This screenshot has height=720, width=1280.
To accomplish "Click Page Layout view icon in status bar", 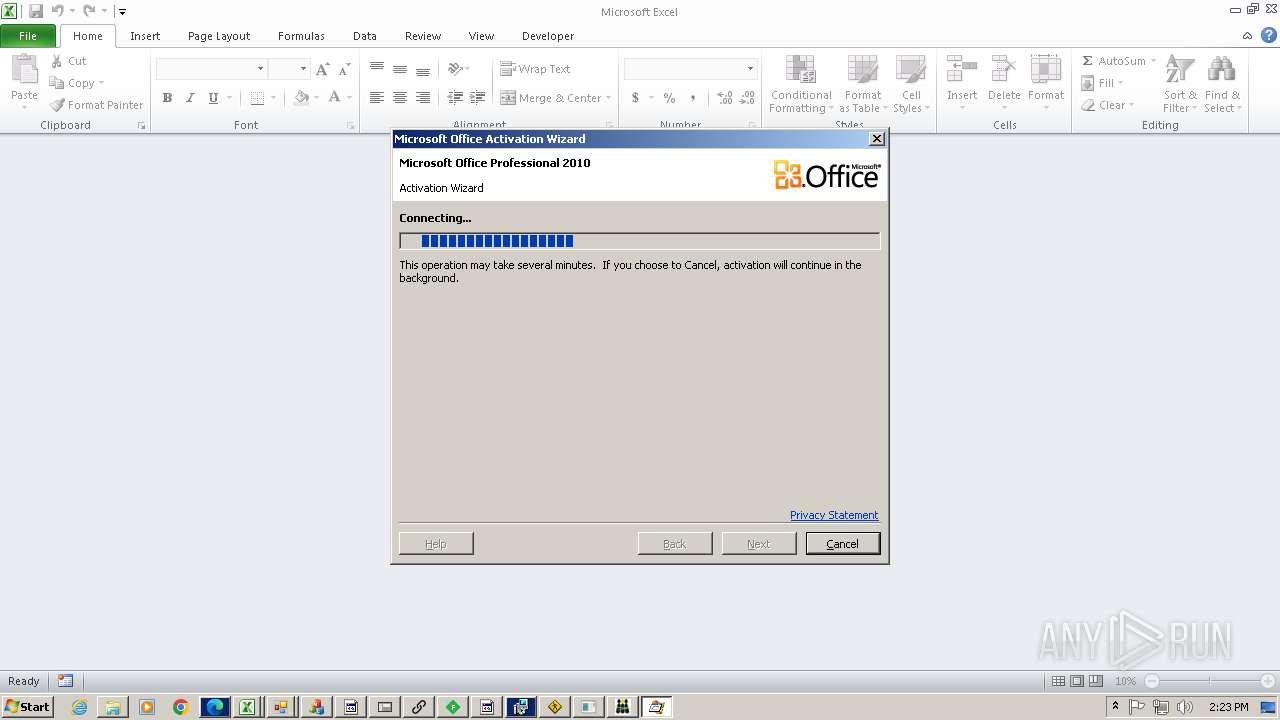I will pyautogui.click(x=1077, y=681).
